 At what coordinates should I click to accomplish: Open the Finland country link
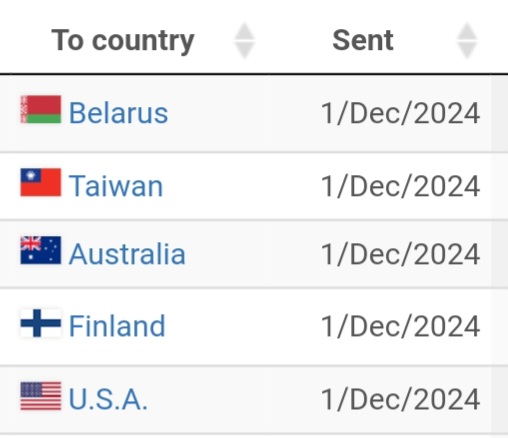coord(117,326)
